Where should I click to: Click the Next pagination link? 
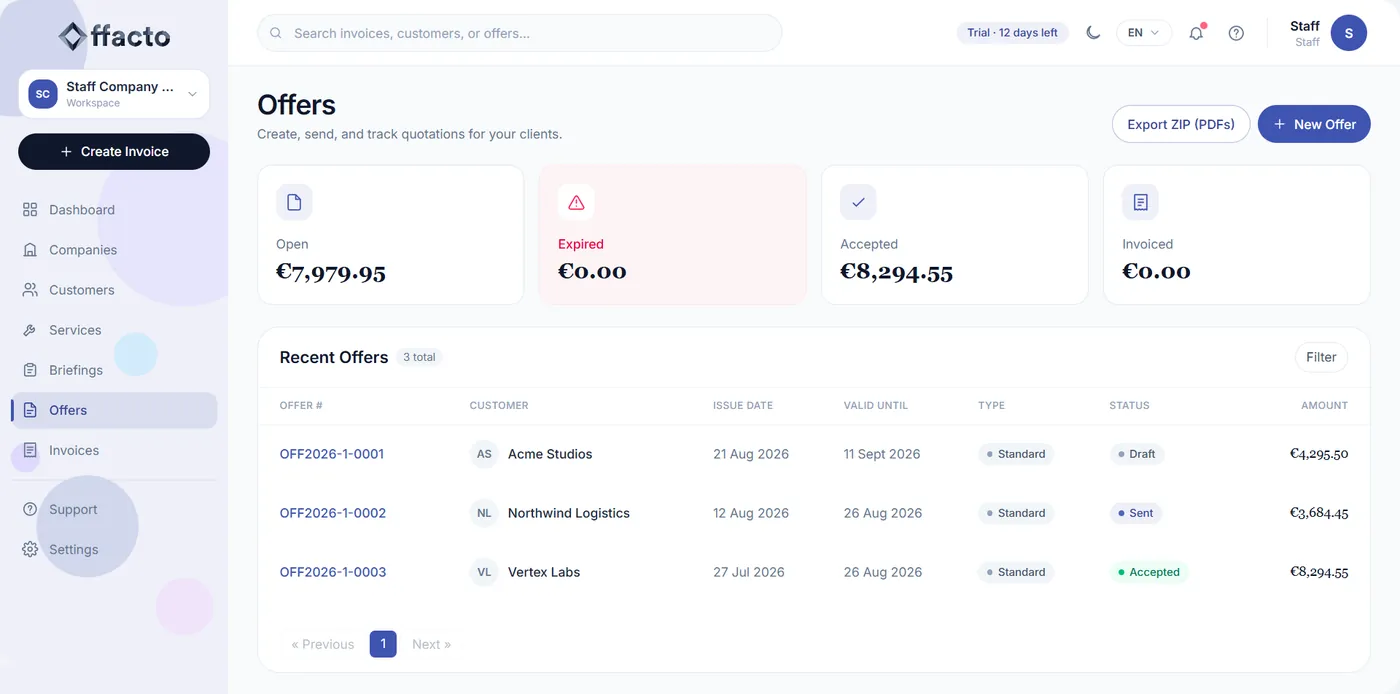431,644
